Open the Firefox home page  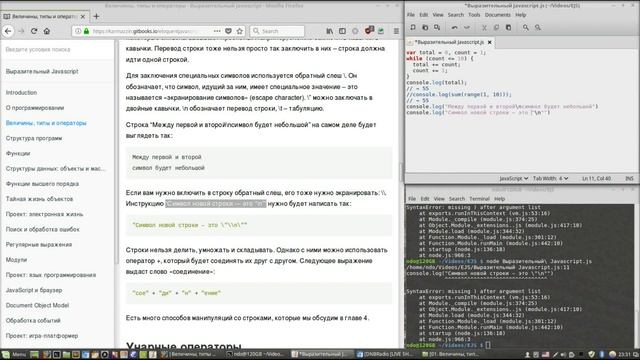coord(47,31)
